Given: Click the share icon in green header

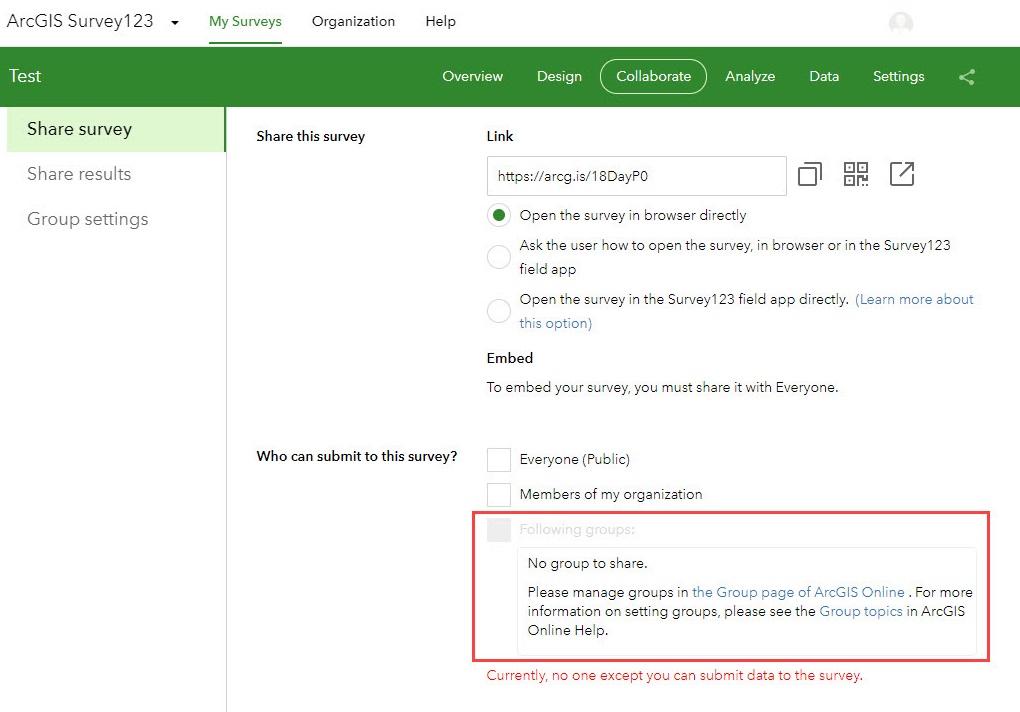Looking at the screenshot, I should pos(966,77).
